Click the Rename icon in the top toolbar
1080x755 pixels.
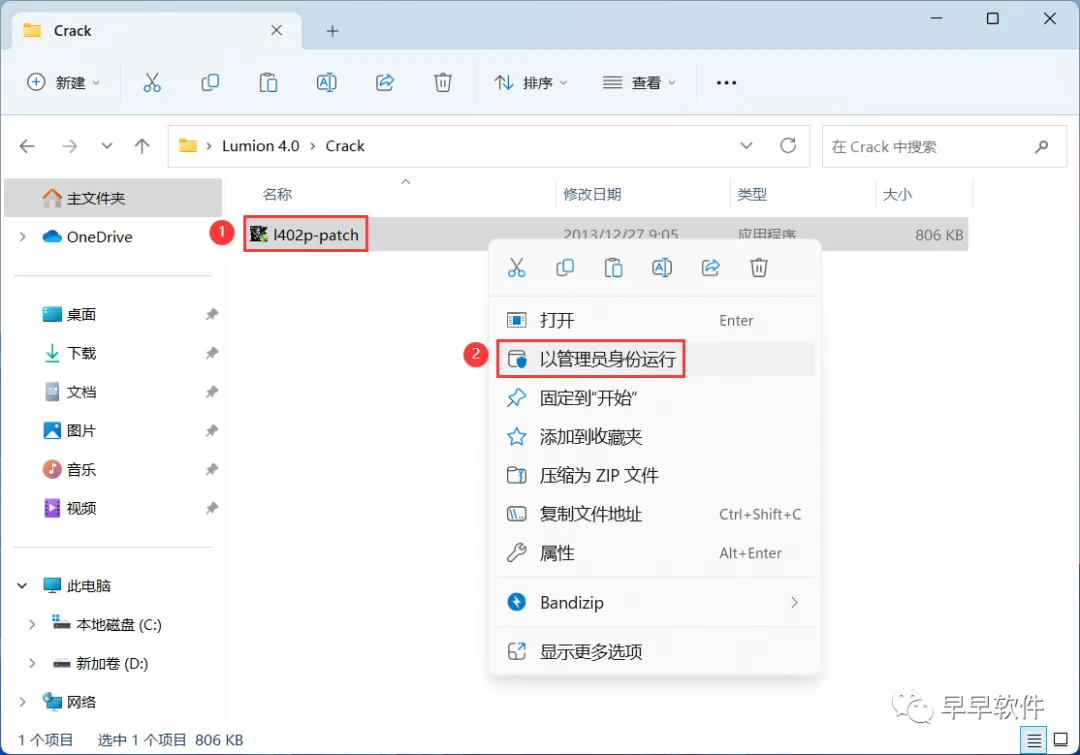pyautogui.click(x=326, y=83)
